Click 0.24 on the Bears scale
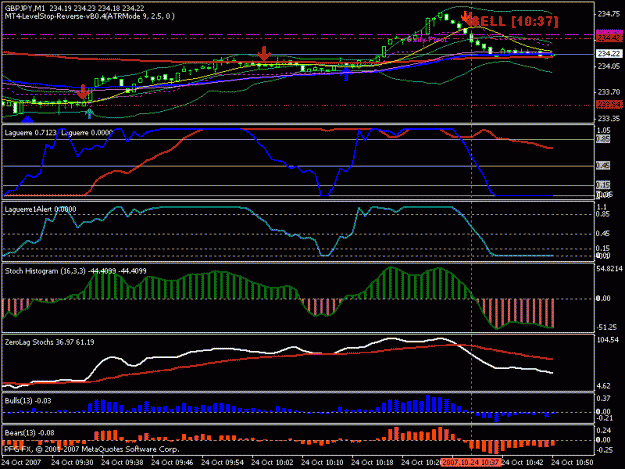 (x=604, y=430)
